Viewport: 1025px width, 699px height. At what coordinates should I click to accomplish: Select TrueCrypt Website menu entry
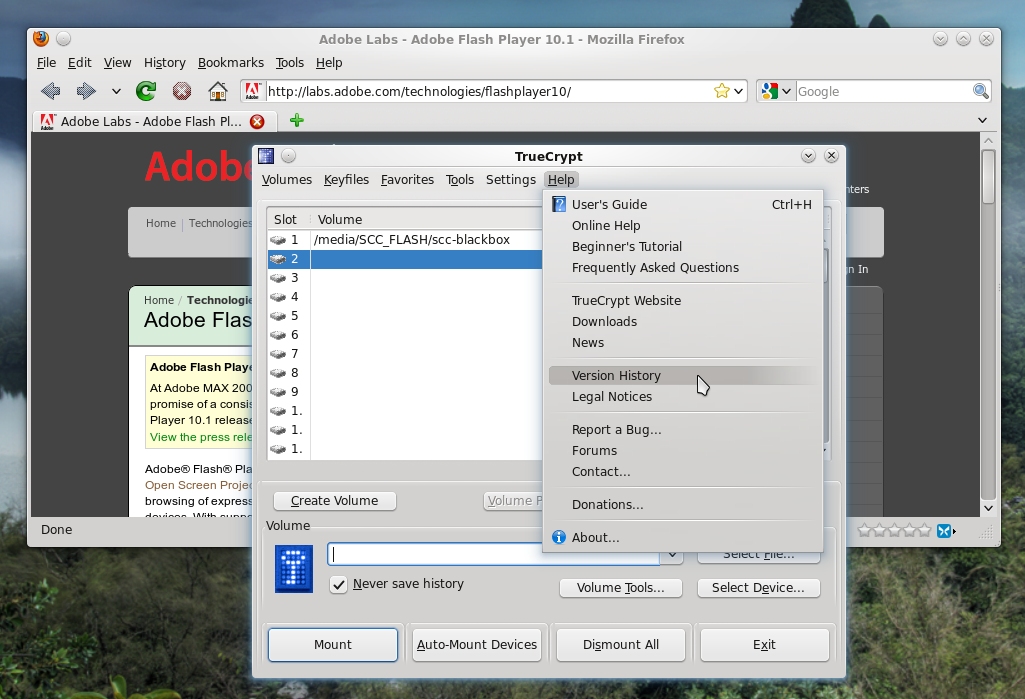click(684, 301)
